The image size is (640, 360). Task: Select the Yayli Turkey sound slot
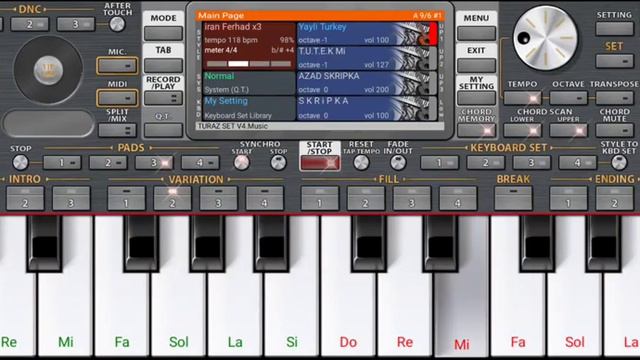pyautogui.click(x=367, y=33)
